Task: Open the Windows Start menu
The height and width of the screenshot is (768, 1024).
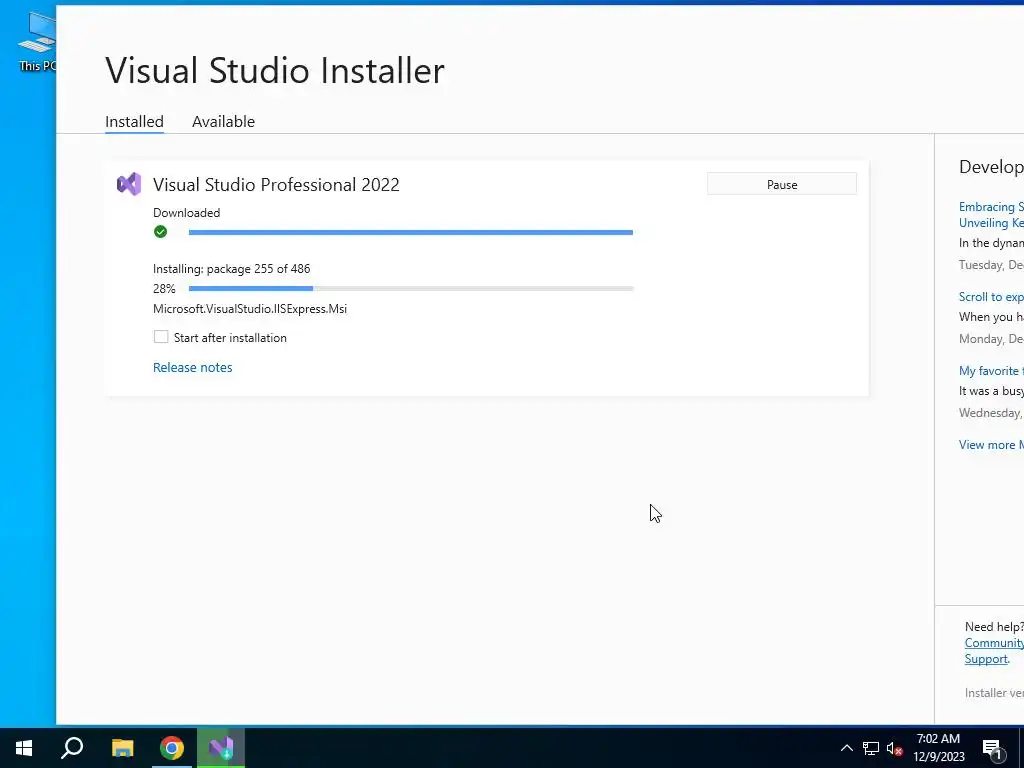Action: click(x=24, y=748)
